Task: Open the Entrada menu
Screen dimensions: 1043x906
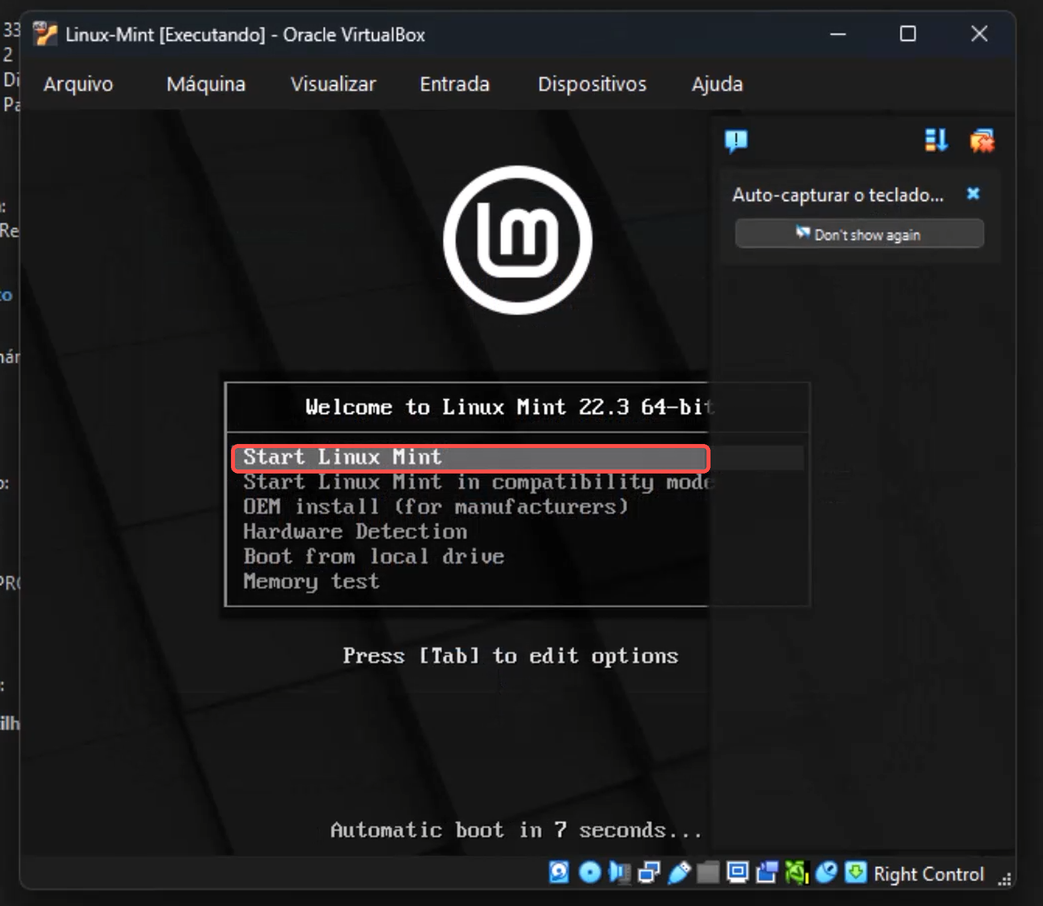Action: point(455,84)
